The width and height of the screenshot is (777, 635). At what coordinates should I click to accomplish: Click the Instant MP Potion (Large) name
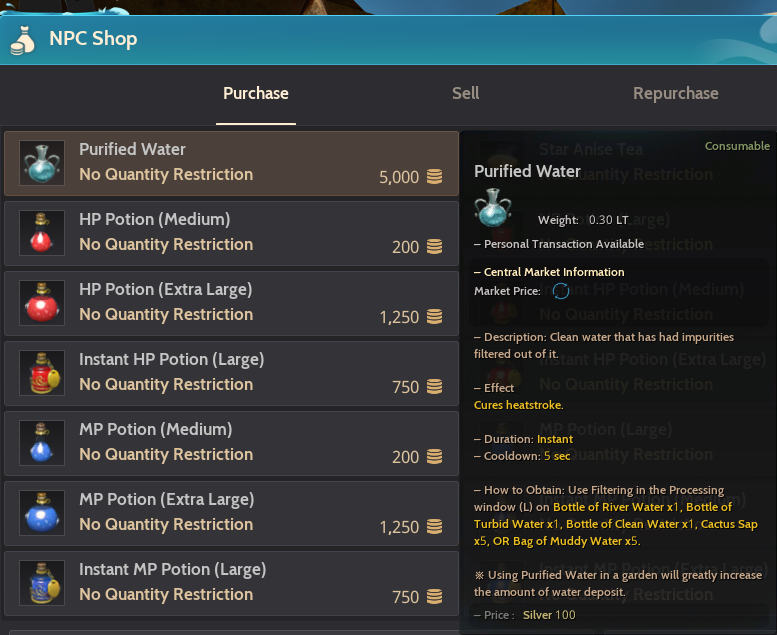coord(172,569)
